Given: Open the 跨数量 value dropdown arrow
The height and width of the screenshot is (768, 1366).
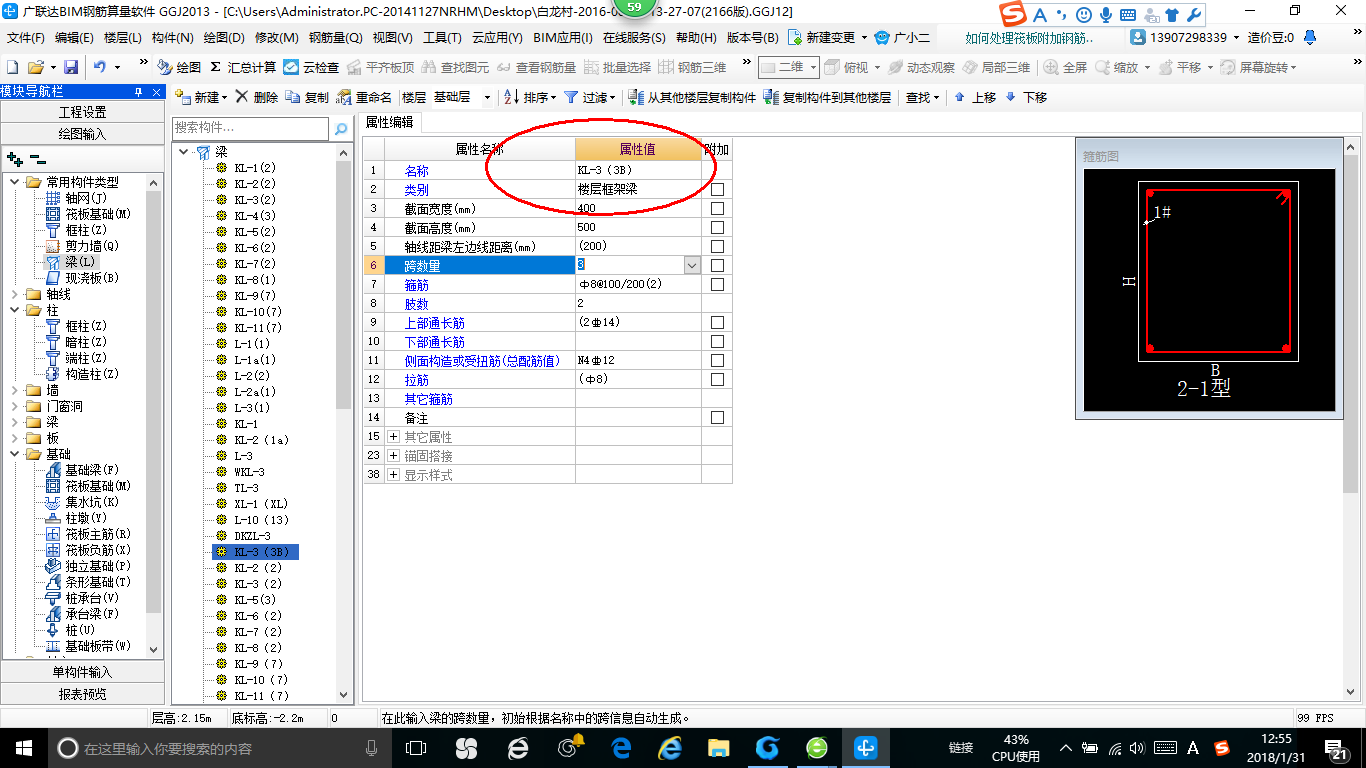Looking at the screenshot, I should click(x=692, y=266).
